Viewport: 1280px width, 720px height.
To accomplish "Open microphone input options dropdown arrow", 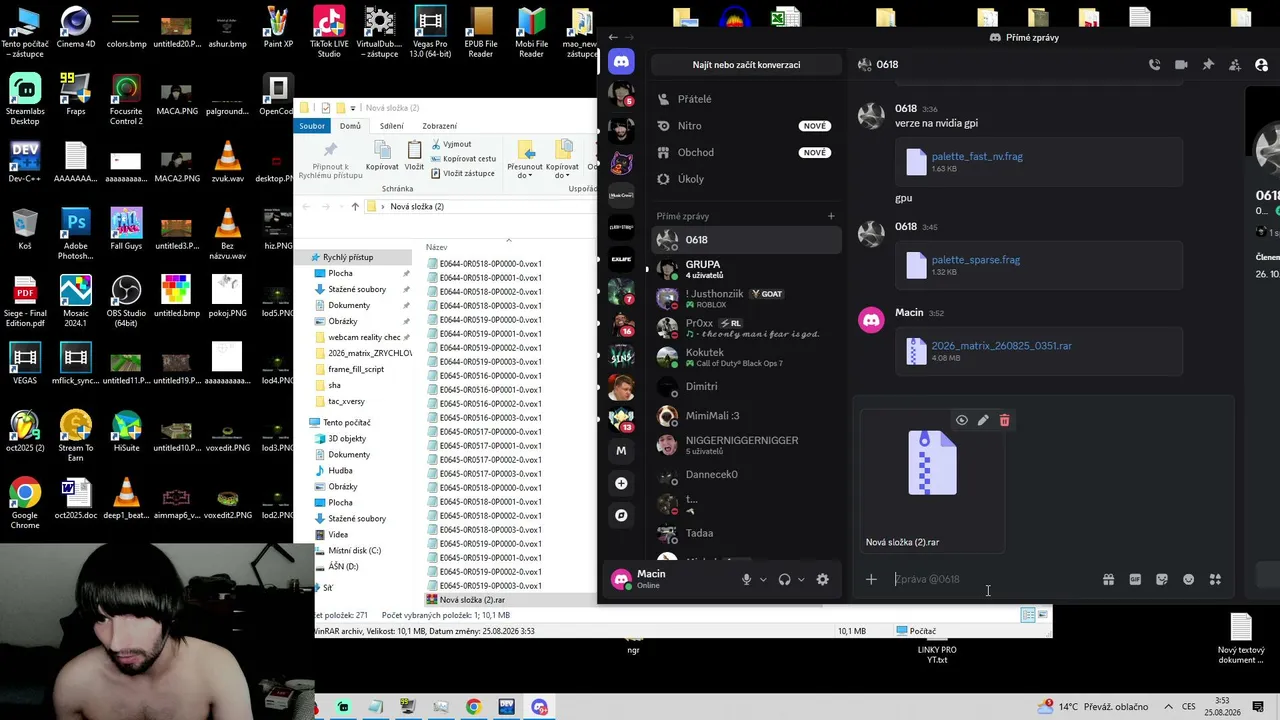I will [763, 579].
